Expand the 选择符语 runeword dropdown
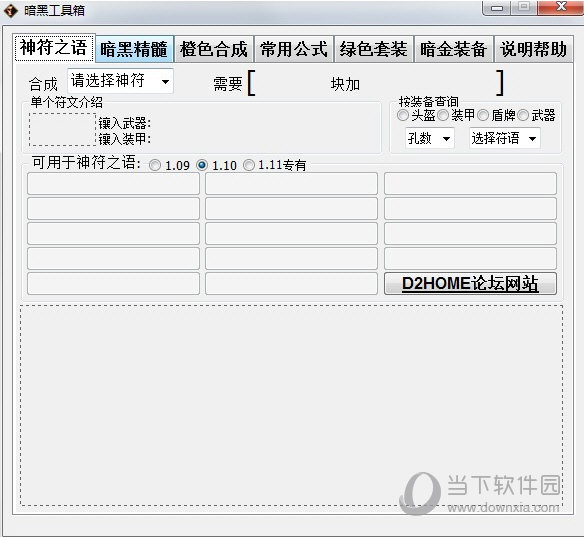The height and width of the screenshot is (537, 584). (505, 139)
